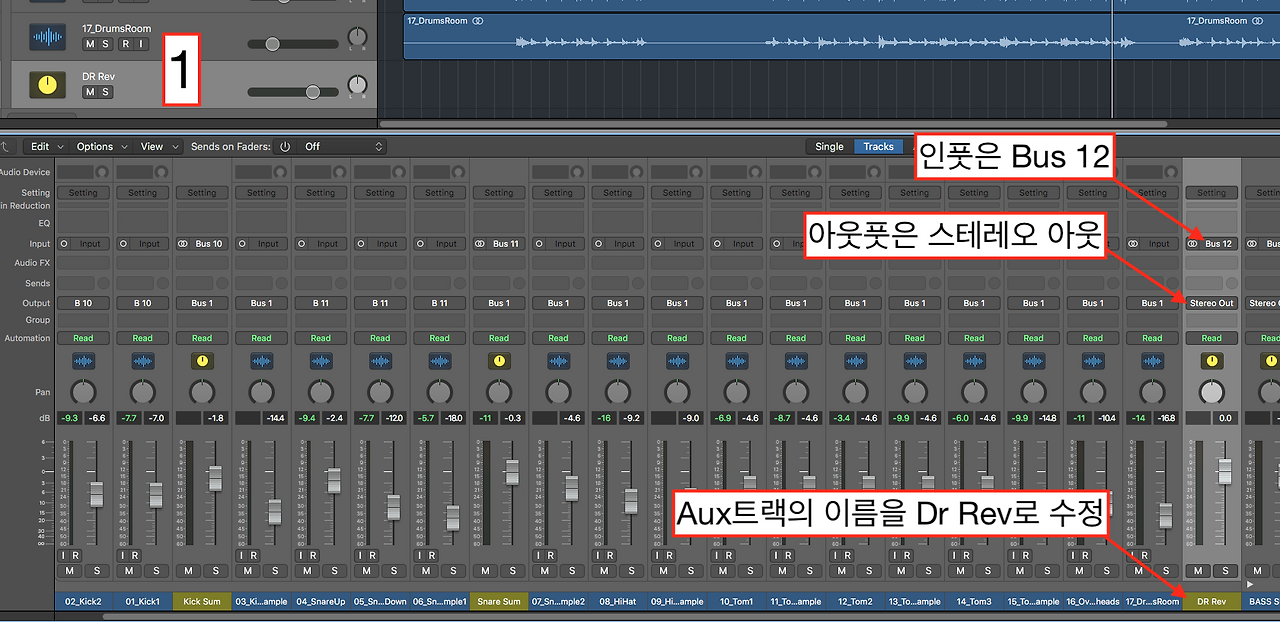Screen dimensions: 1280x622
Task: Solo the DR Rev track in track header
Action: 106,92
